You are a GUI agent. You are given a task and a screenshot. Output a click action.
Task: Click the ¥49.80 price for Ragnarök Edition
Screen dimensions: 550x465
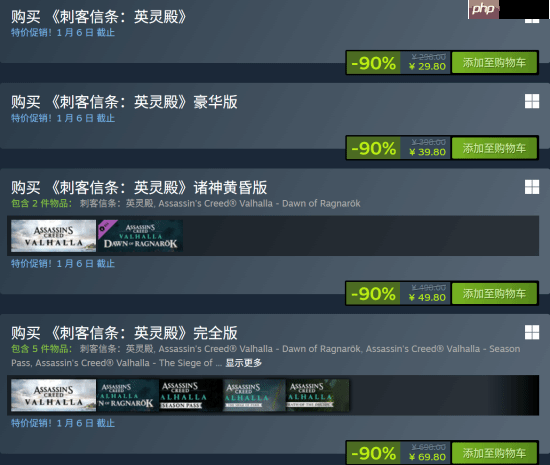[427, 298]
